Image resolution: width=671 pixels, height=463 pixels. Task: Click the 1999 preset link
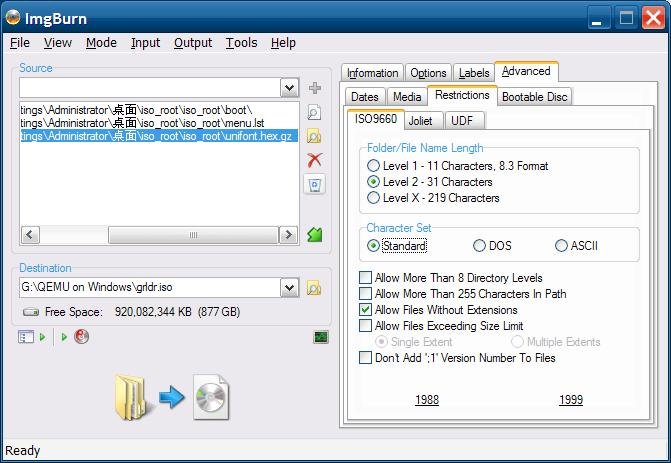pos(571,400)
